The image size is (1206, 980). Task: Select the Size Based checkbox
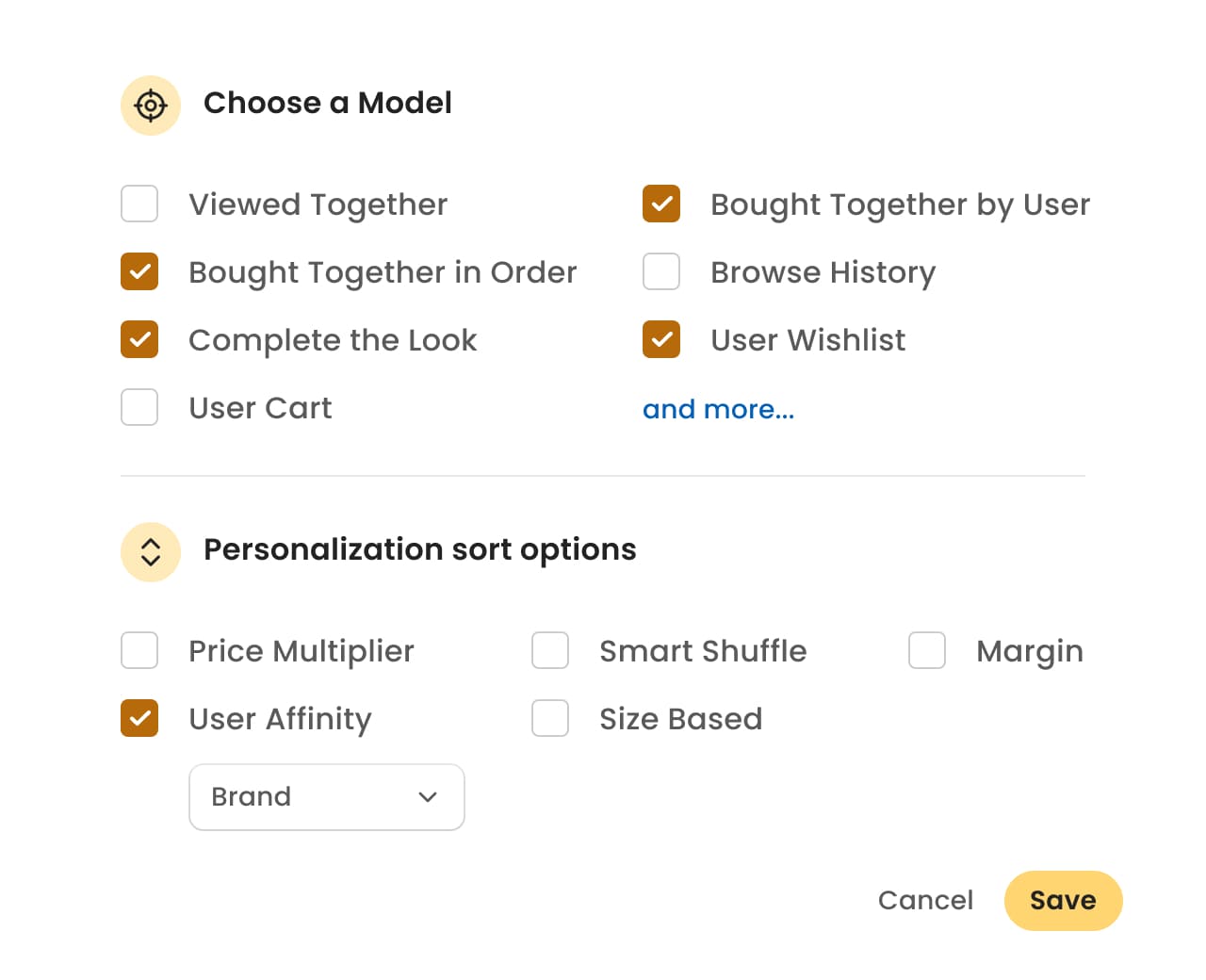click(x=550, y=718)
